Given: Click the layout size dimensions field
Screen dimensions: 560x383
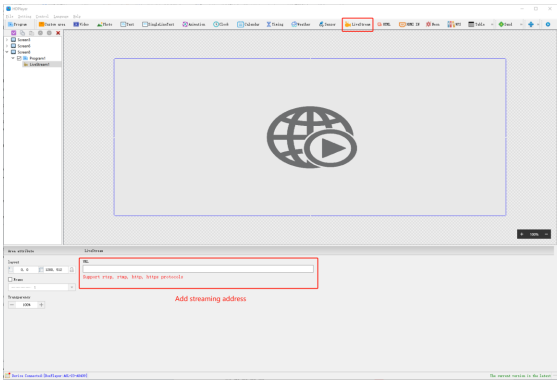Looking at the screenshot, I should [x=54, y=270].
